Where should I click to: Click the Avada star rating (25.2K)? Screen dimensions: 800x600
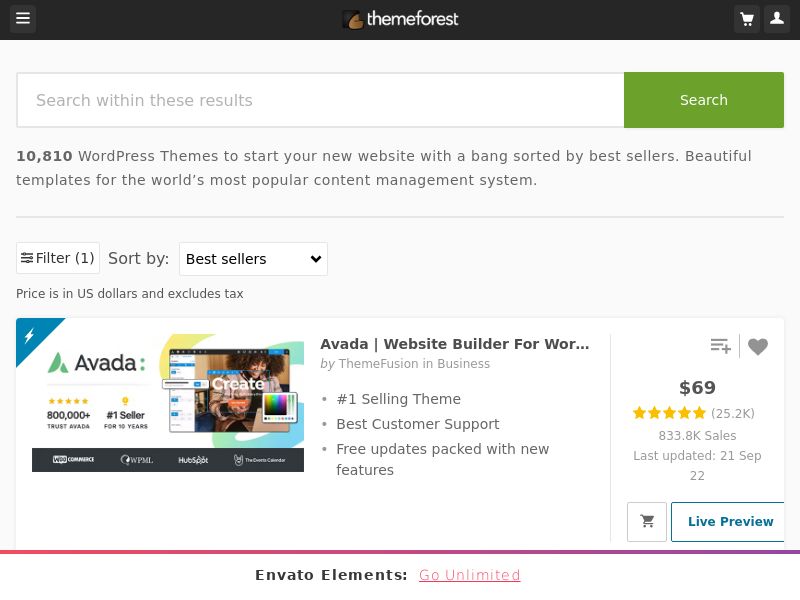pos(693,413)
